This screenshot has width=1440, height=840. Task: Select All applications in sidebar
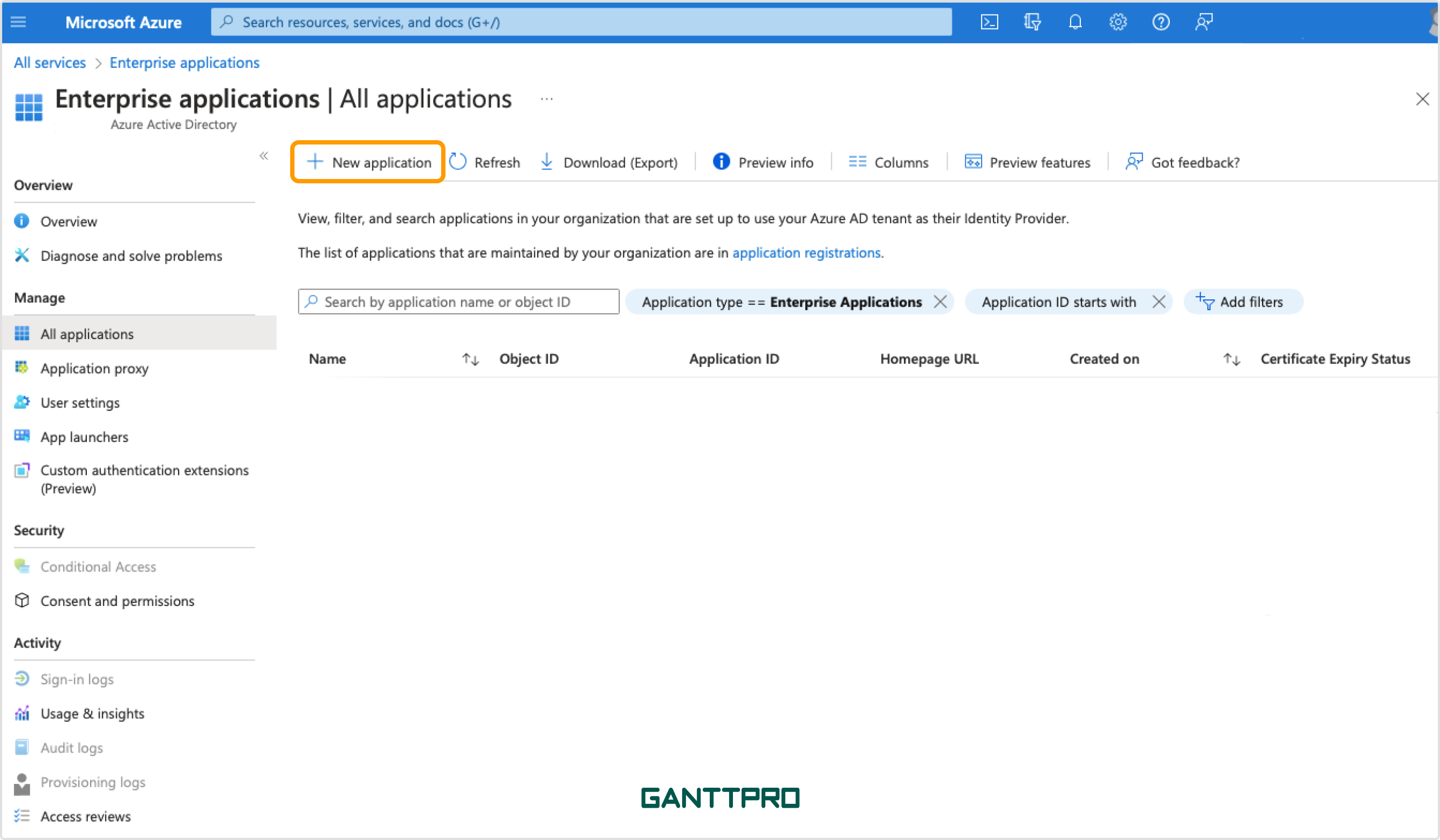(x=140, y=334)
